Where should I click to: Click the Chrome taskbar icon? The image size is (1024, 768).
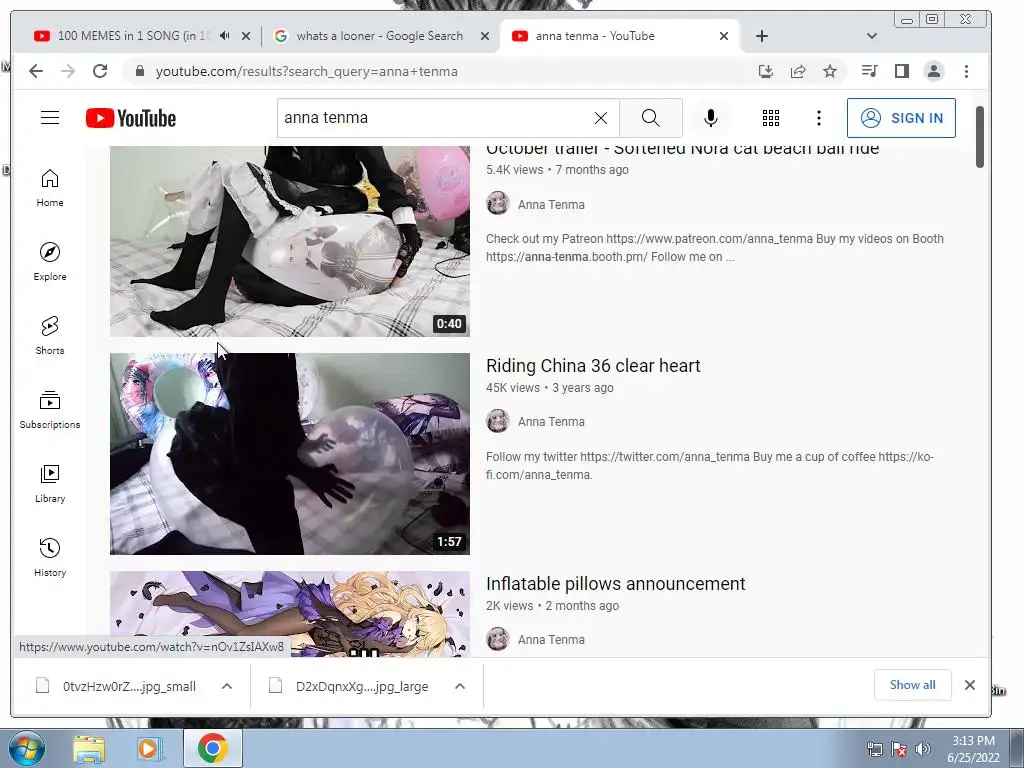click(x=213, y=748)
